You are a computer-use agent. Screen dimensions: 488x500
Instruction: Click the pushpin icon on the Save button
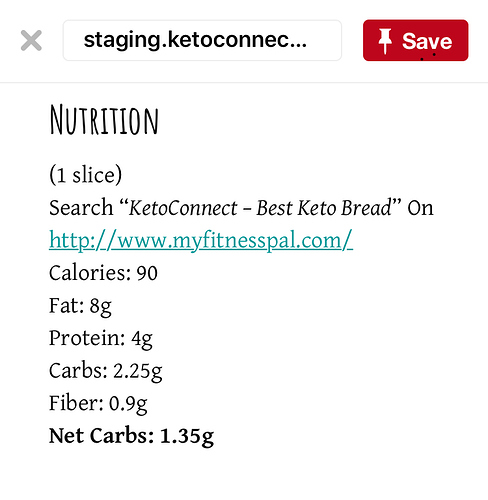click(x=385, y=41)
